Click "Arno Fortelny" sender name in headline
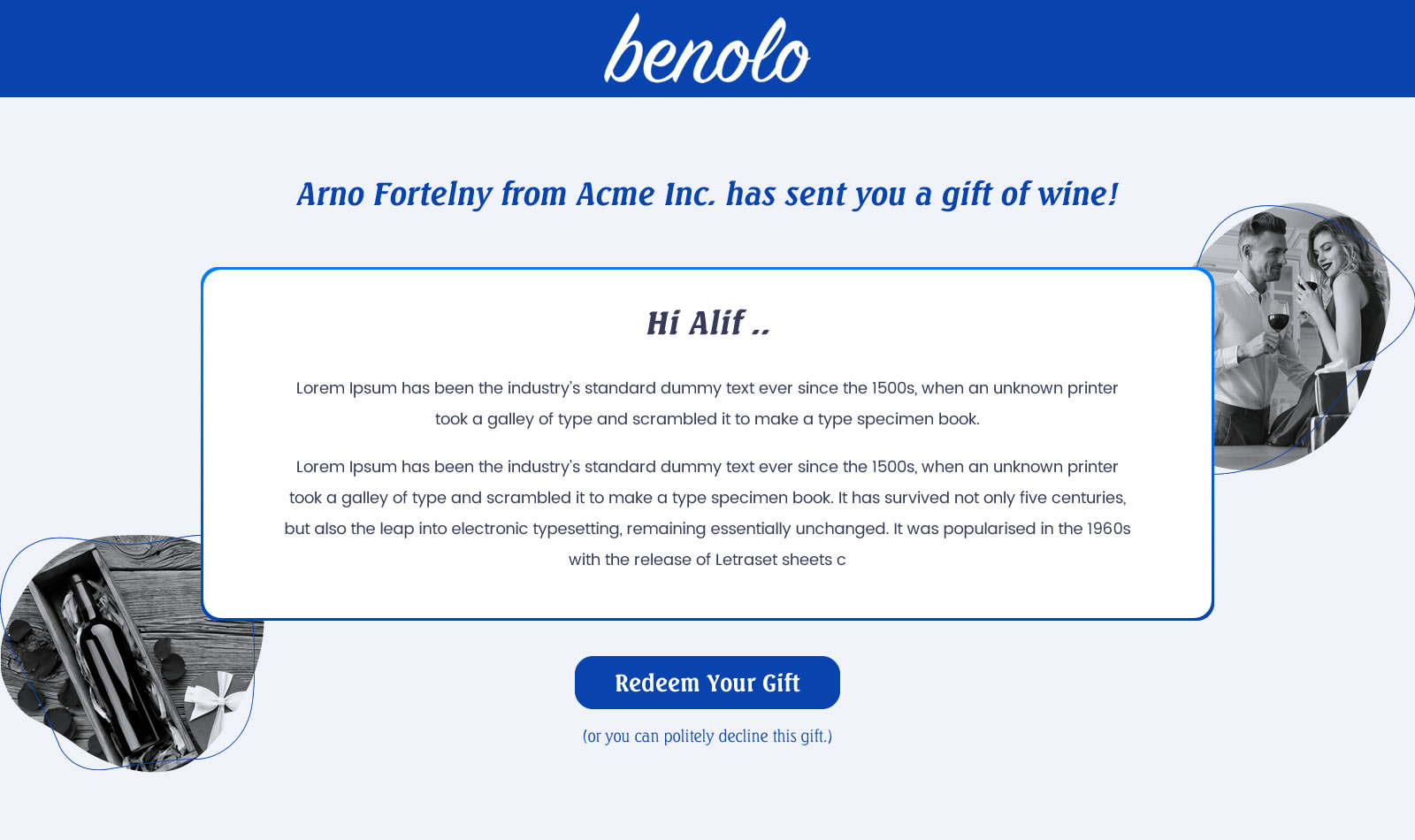1415x840 pixels. (x=394, y=195)
